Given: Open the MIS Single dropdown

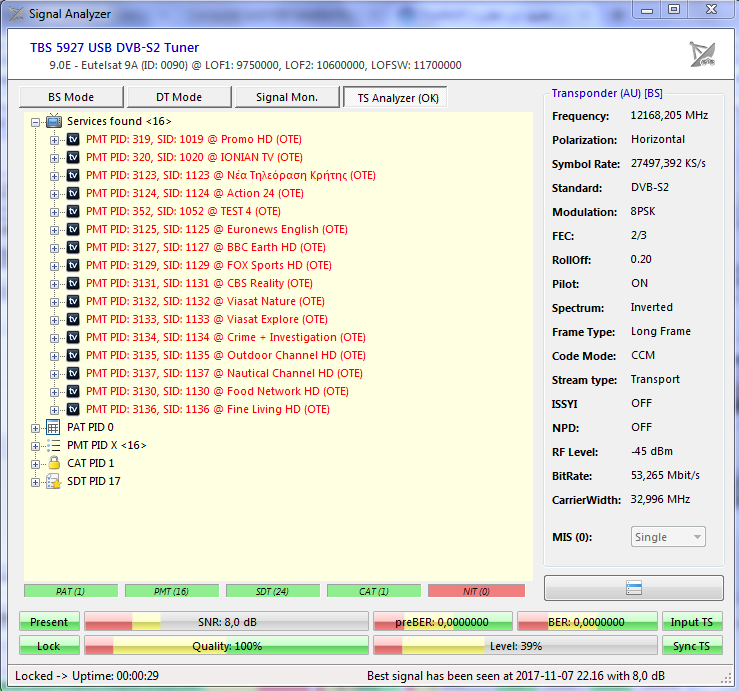Looking at the screenshot, I should [x=668, y=537].
